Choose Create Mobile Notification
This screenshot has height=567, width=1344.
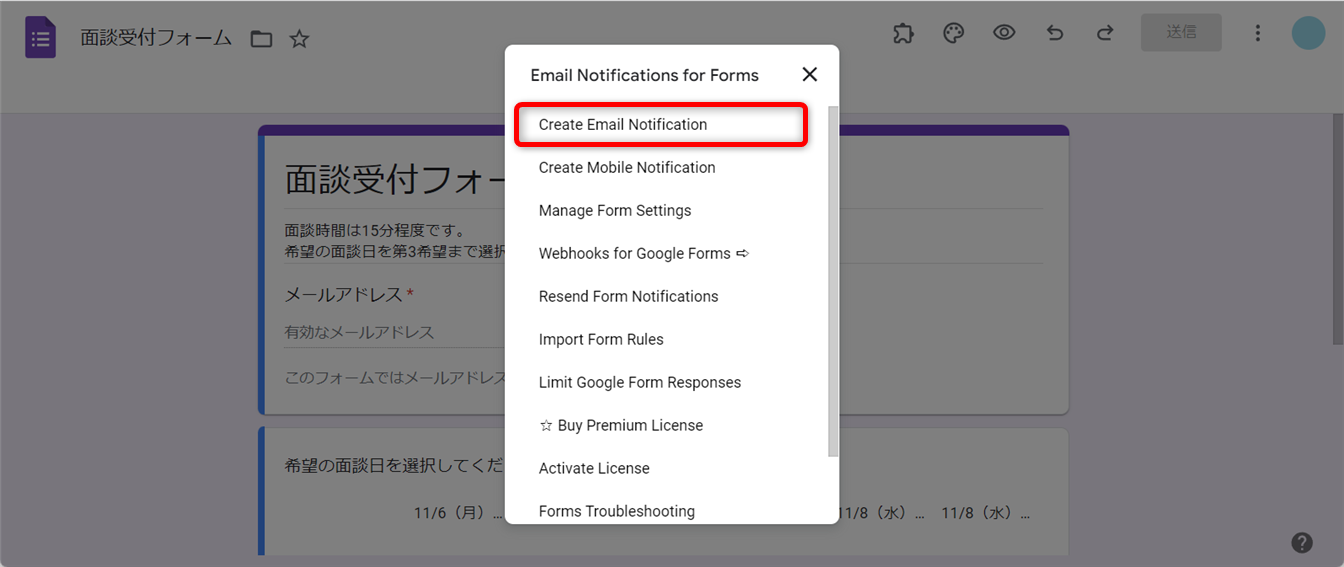click(627, 168)
